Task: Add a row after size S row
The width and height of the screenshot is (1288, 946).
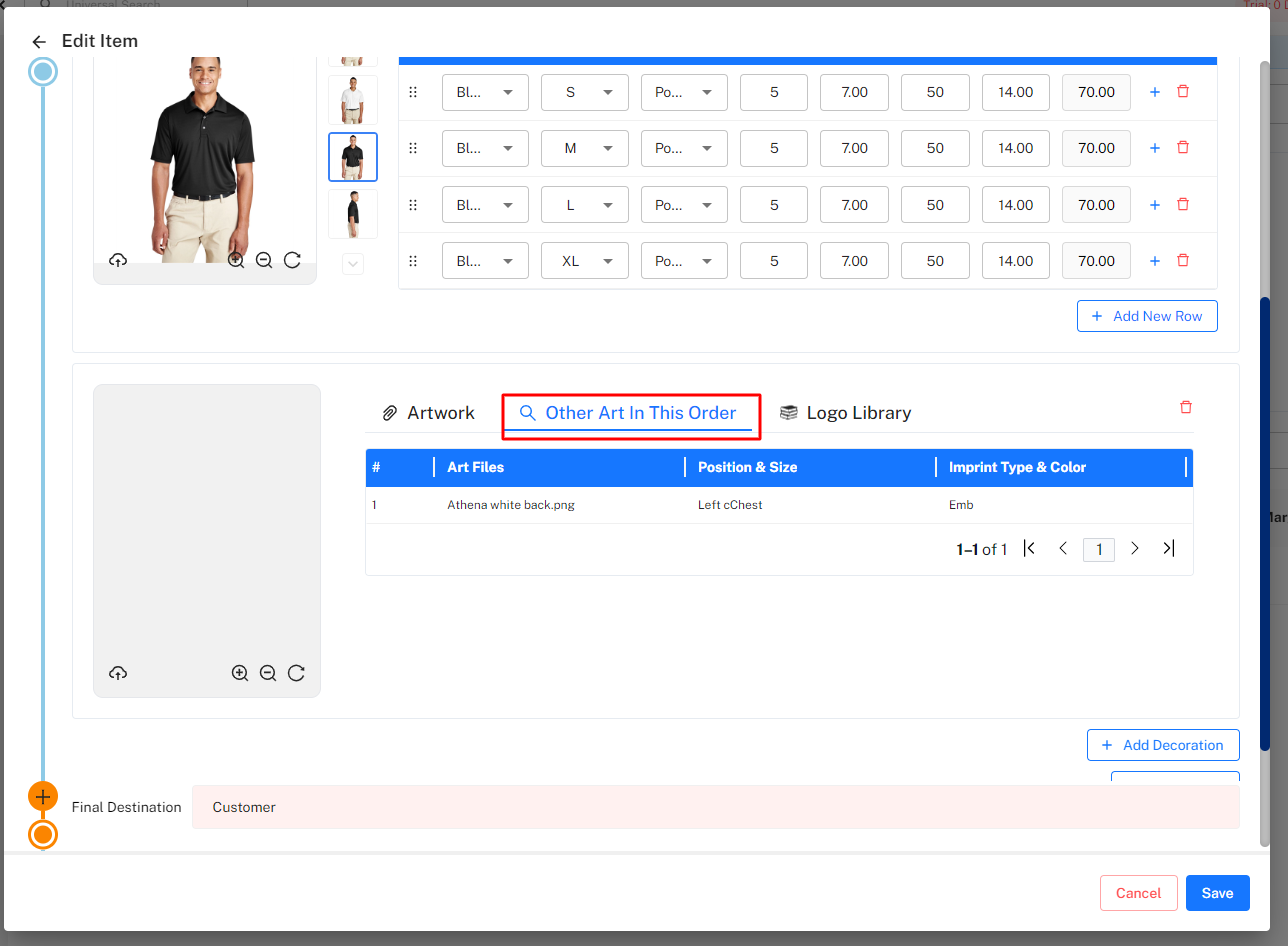Action: tap(1155, 92)
